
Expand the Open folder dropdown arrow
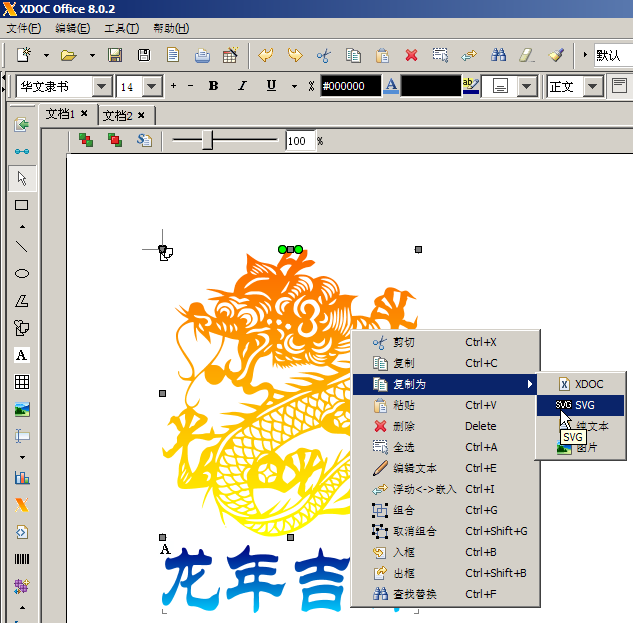tap(92, 55)
